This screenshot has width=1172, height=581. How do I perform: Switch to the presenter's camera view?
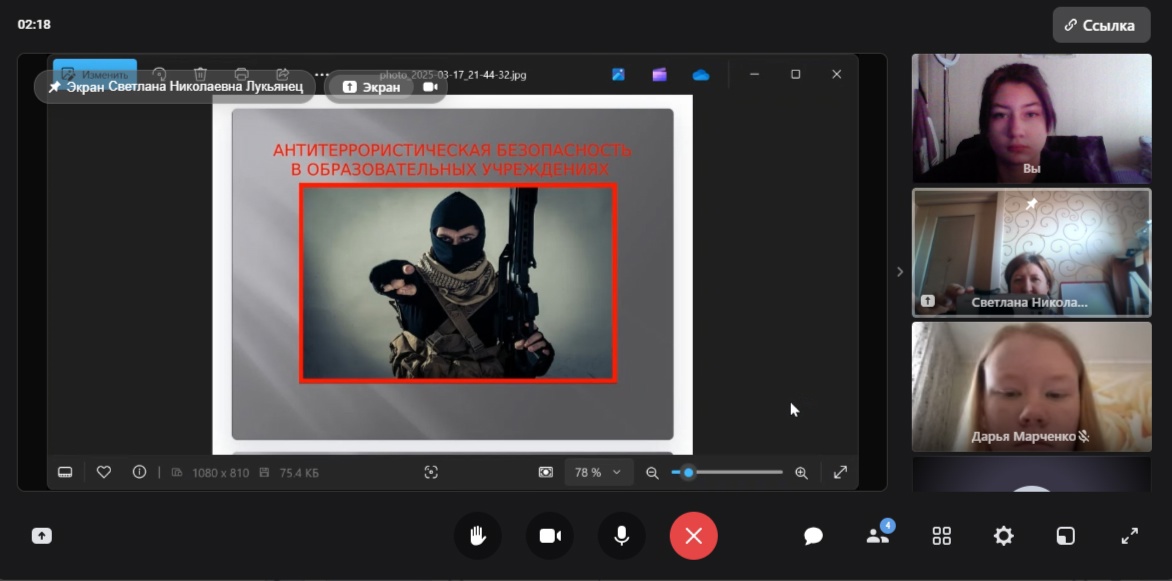(431, 87)
